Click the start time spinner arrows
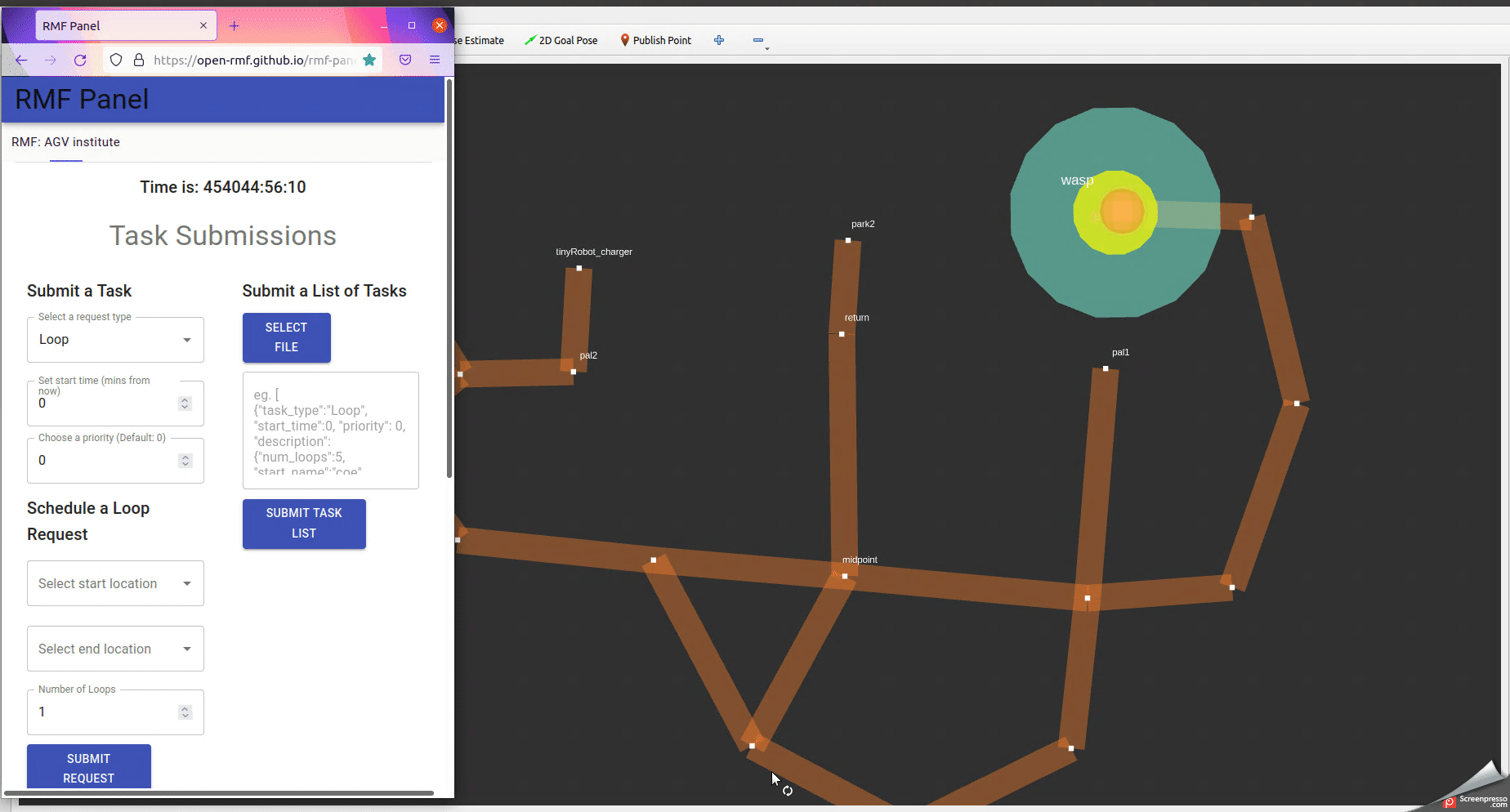 coord(185,404)
